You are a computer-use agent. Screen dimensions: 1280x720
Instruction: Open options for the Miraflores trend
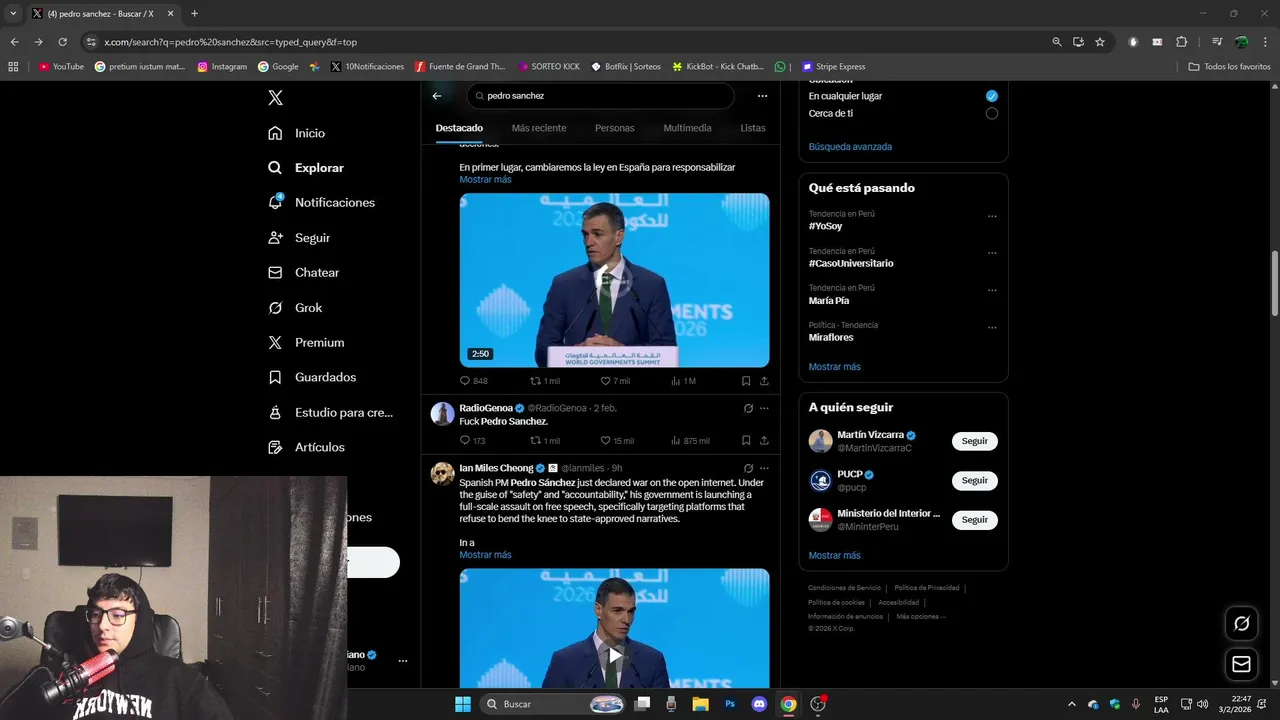tap(992, 327)
